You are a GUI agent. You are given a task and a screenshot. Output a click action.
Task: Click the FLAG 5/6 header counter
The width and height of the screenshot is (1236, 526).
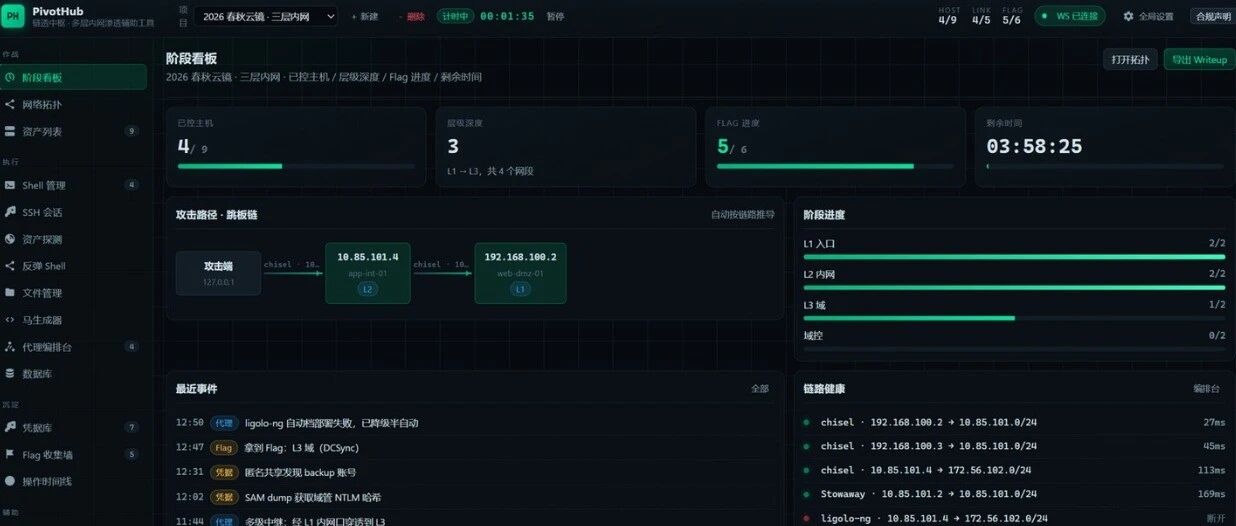click(x=1012, y=16)
